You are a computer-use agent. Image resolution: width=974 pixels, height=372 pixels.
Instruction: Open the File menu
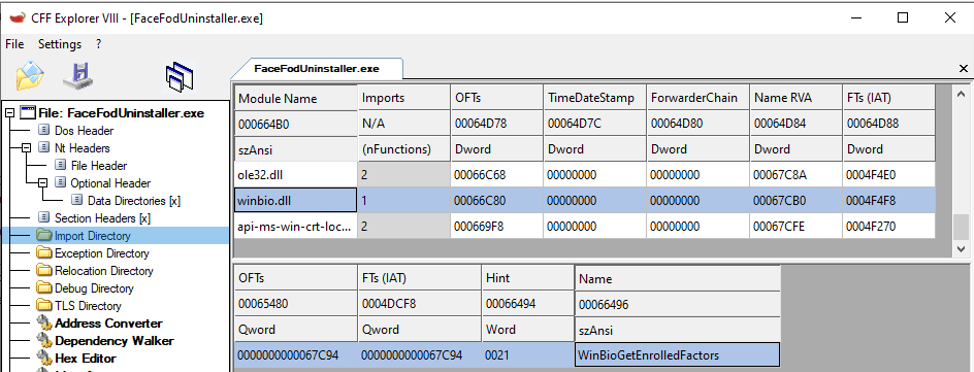[14, 44]
